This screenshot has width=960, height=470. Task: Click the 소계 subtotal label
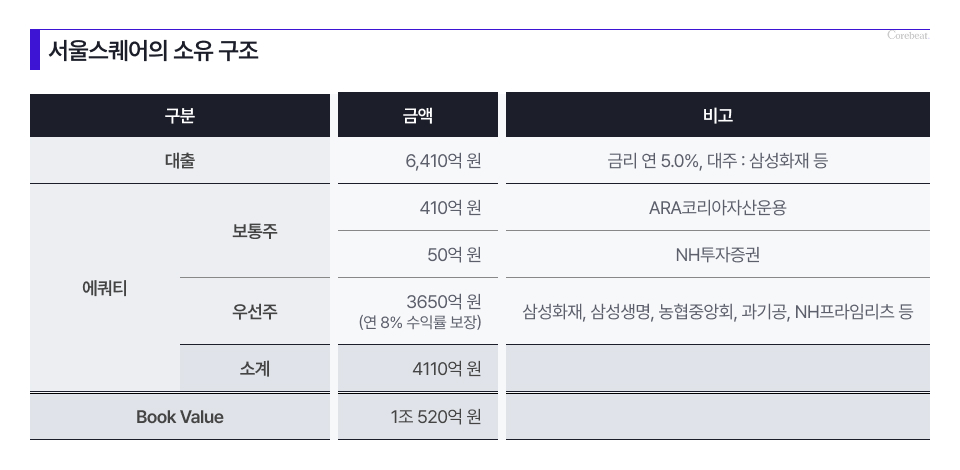pyautogui.click(x=255, y=368)
